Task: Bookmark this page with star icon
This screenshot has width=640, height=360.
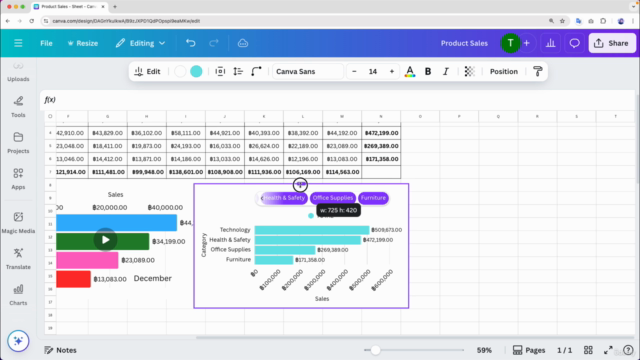Action: pyautogui.click(x=562, y=21)
